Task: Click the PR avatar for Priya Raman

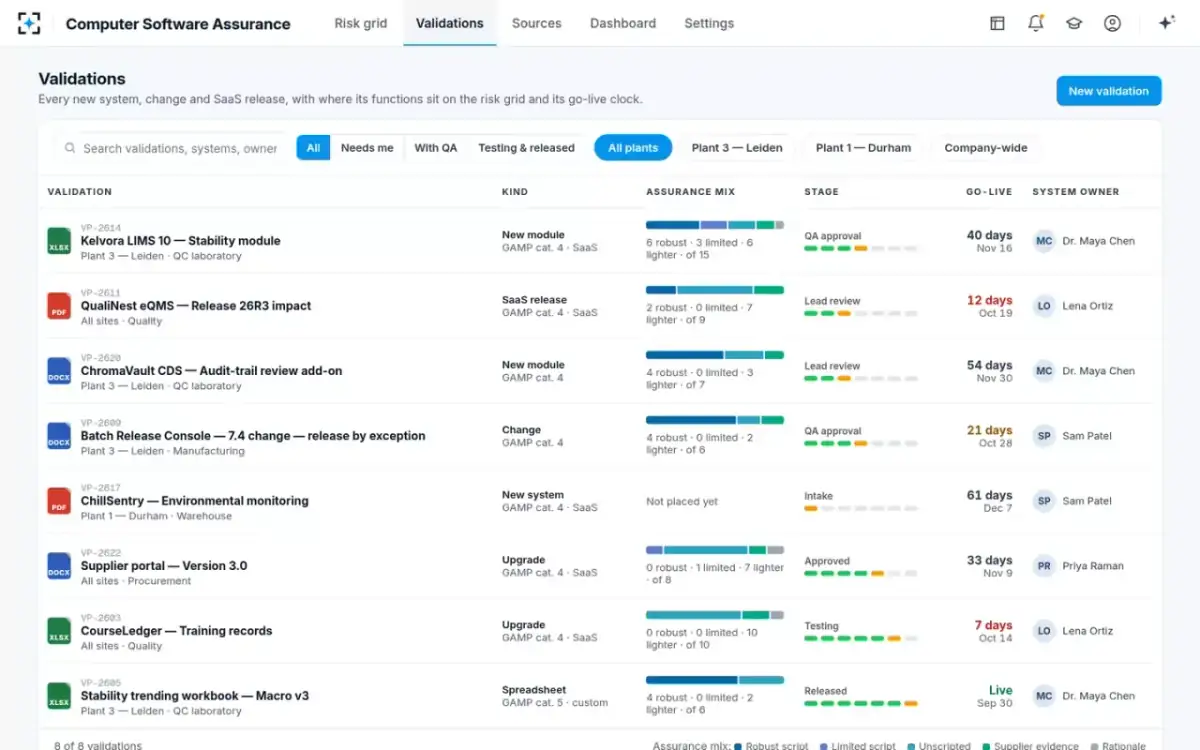Action: coord(1044,566)
